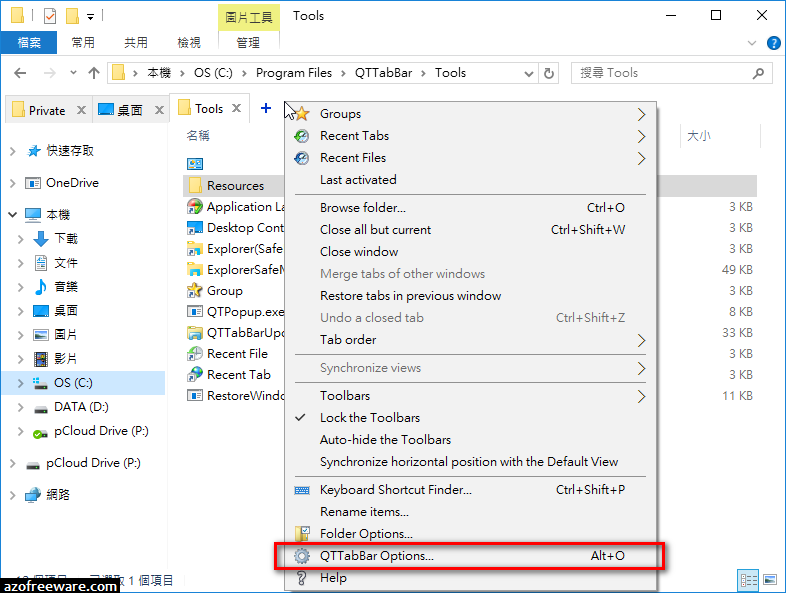Select Close all but current
Viewport: 786px width, 593px height.
tap(470, 230)
